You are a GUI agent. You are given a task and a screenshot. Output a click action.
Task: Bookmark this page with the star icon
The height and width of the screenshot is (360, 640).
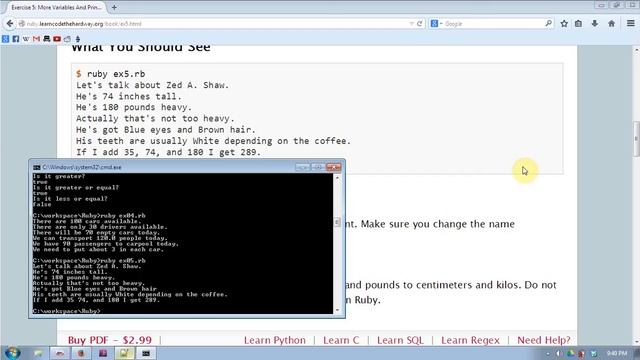point(564,24)
